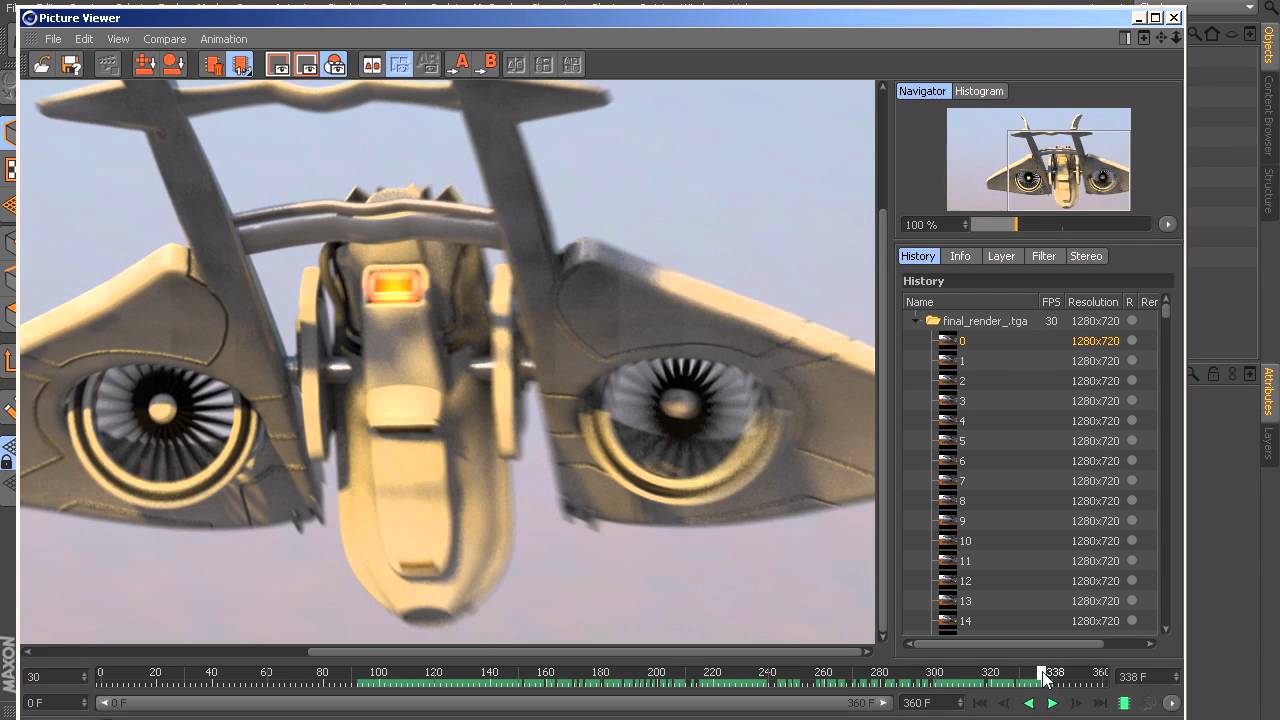Toggle the highlighted number-sequence toolbar icon
The width and height of the screenshot is (1280, 720).
point(240,65)
